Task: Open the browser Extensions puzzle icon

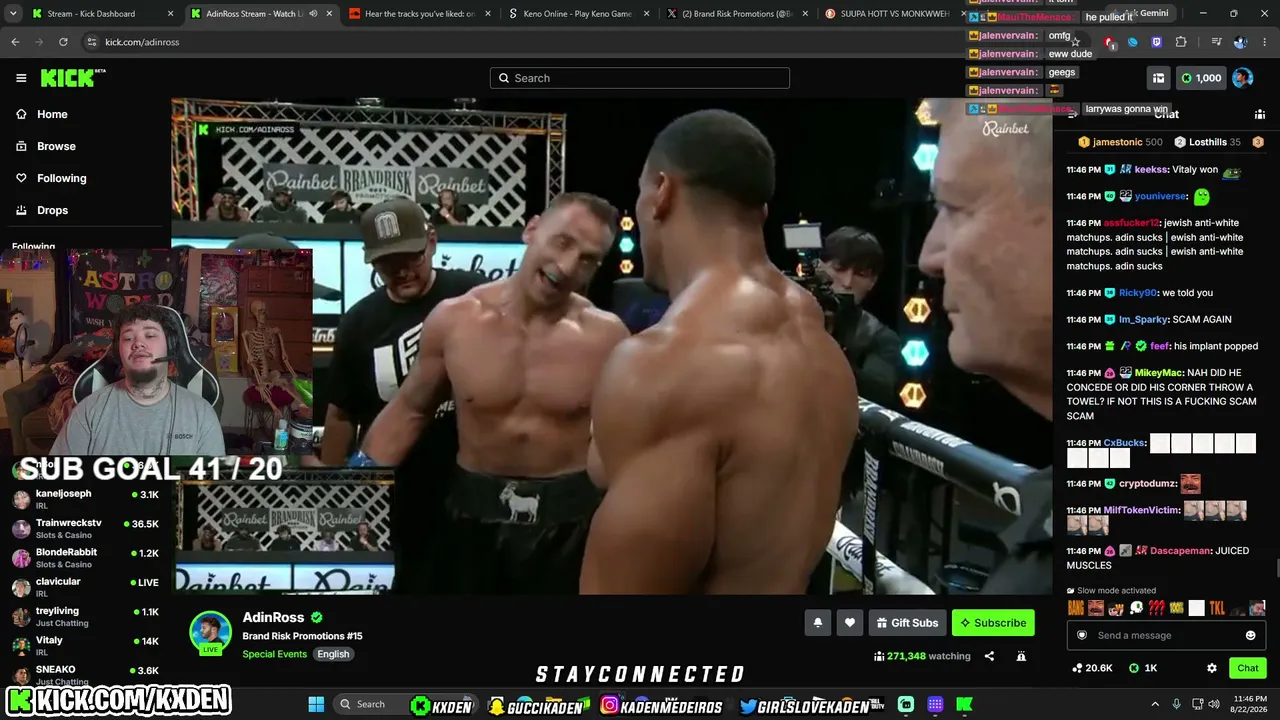Action: [x=1181, y=42]
